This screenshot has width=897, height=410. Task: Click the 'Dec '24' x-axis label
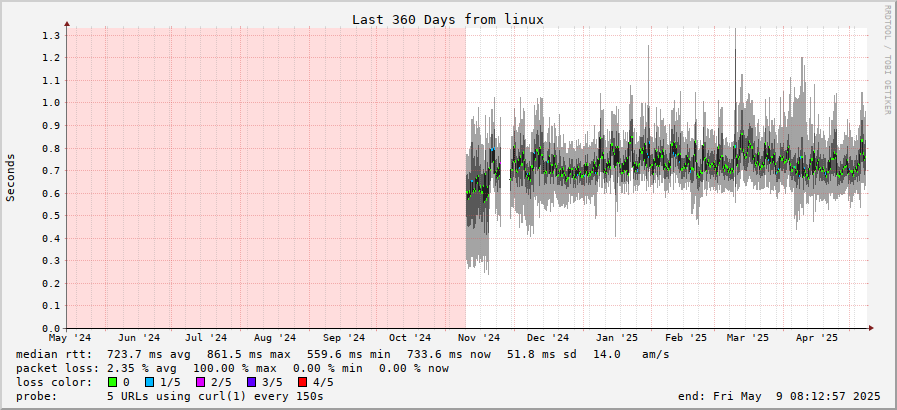pos(549,339)
